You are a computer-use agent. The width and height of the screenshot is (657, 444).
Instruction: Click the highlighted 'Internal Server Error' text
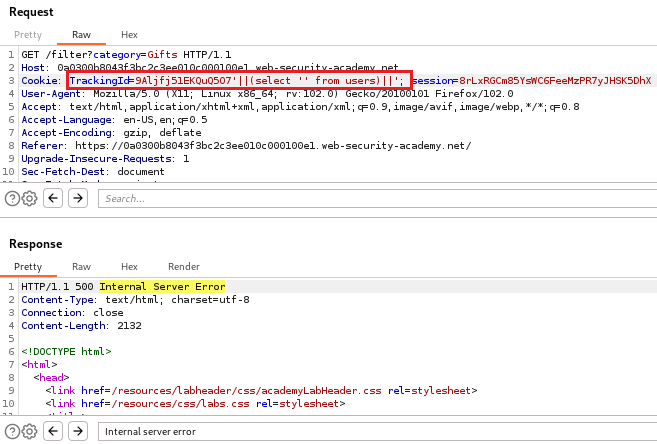[x=162, y=287]
